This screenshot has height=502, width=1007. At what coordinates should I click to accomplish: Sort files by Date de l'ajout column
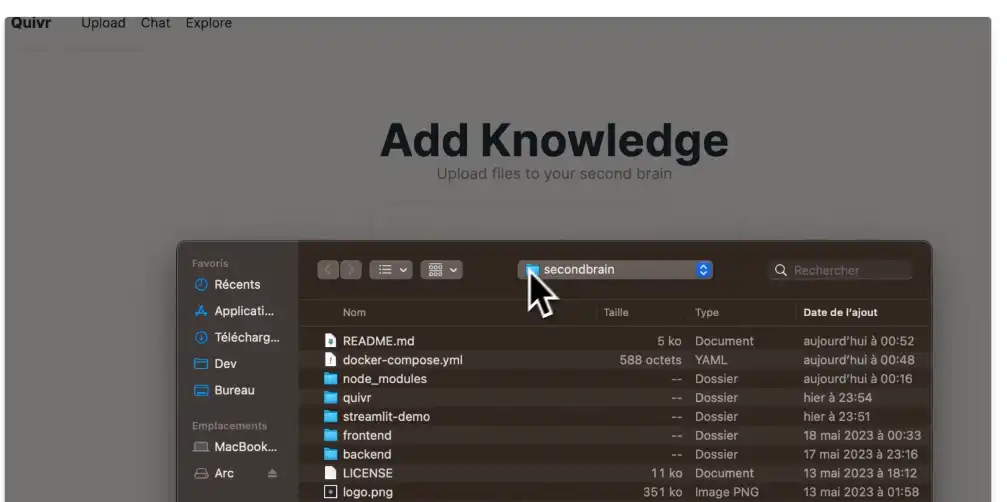pyautogui.click(x=840, y=313)
